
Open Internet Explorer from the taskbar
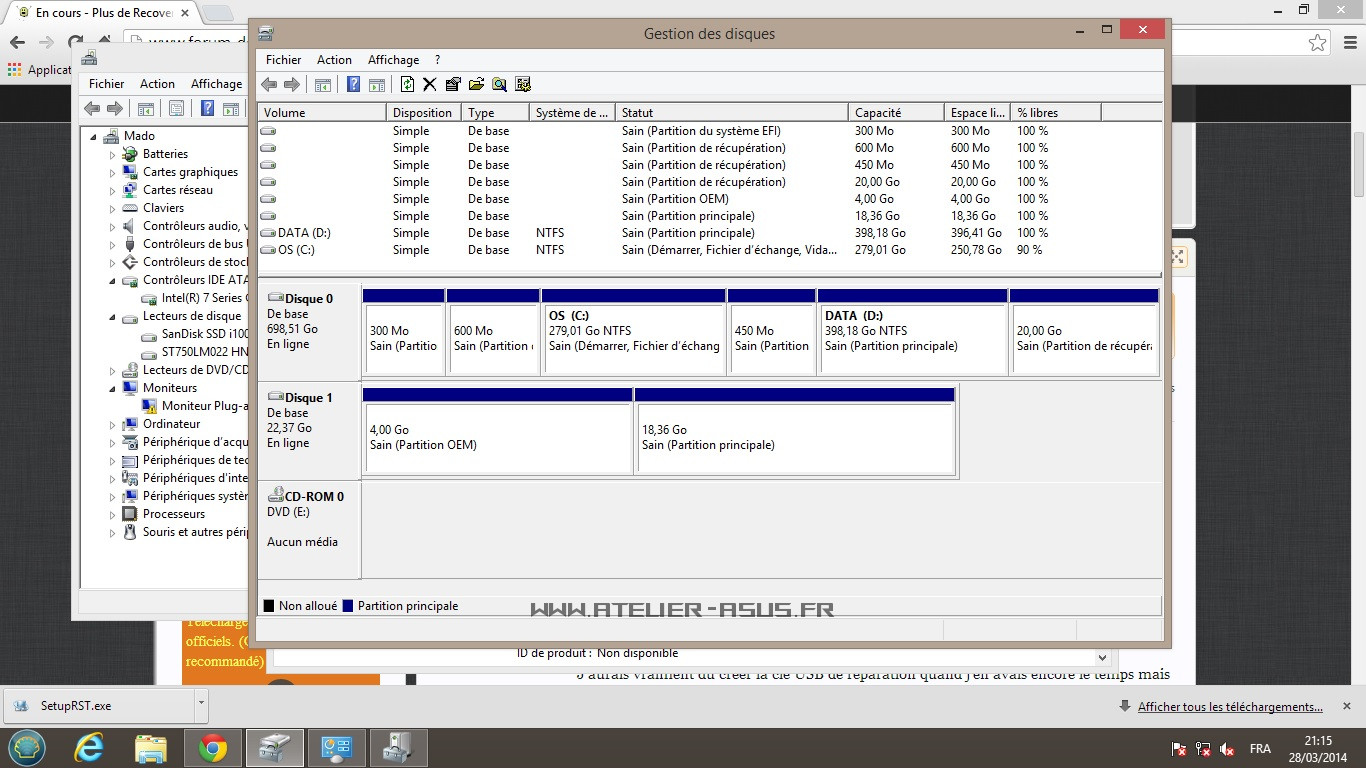[x=89, y=748]
